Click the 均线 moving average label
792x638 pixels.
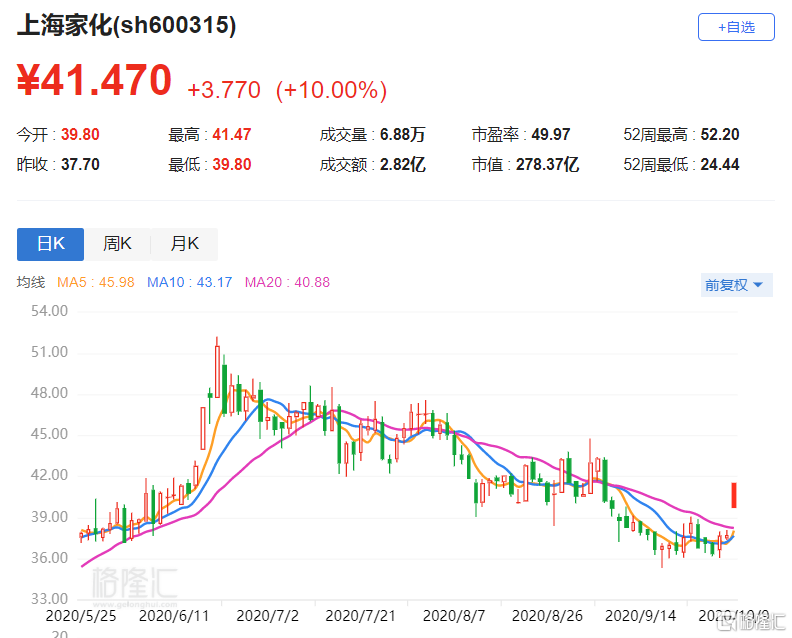point(31,282)
